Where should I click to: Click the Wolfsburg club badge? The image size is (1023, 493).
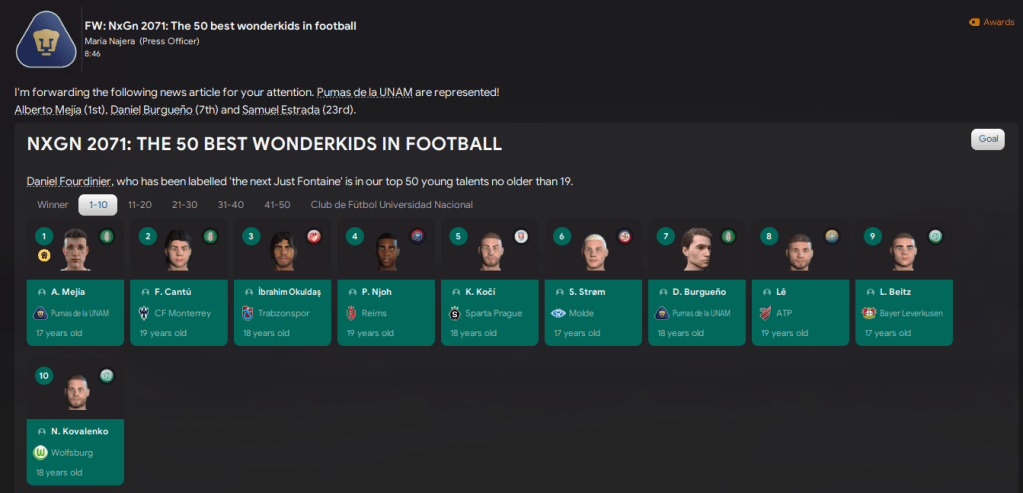click(x=40, y=452)
